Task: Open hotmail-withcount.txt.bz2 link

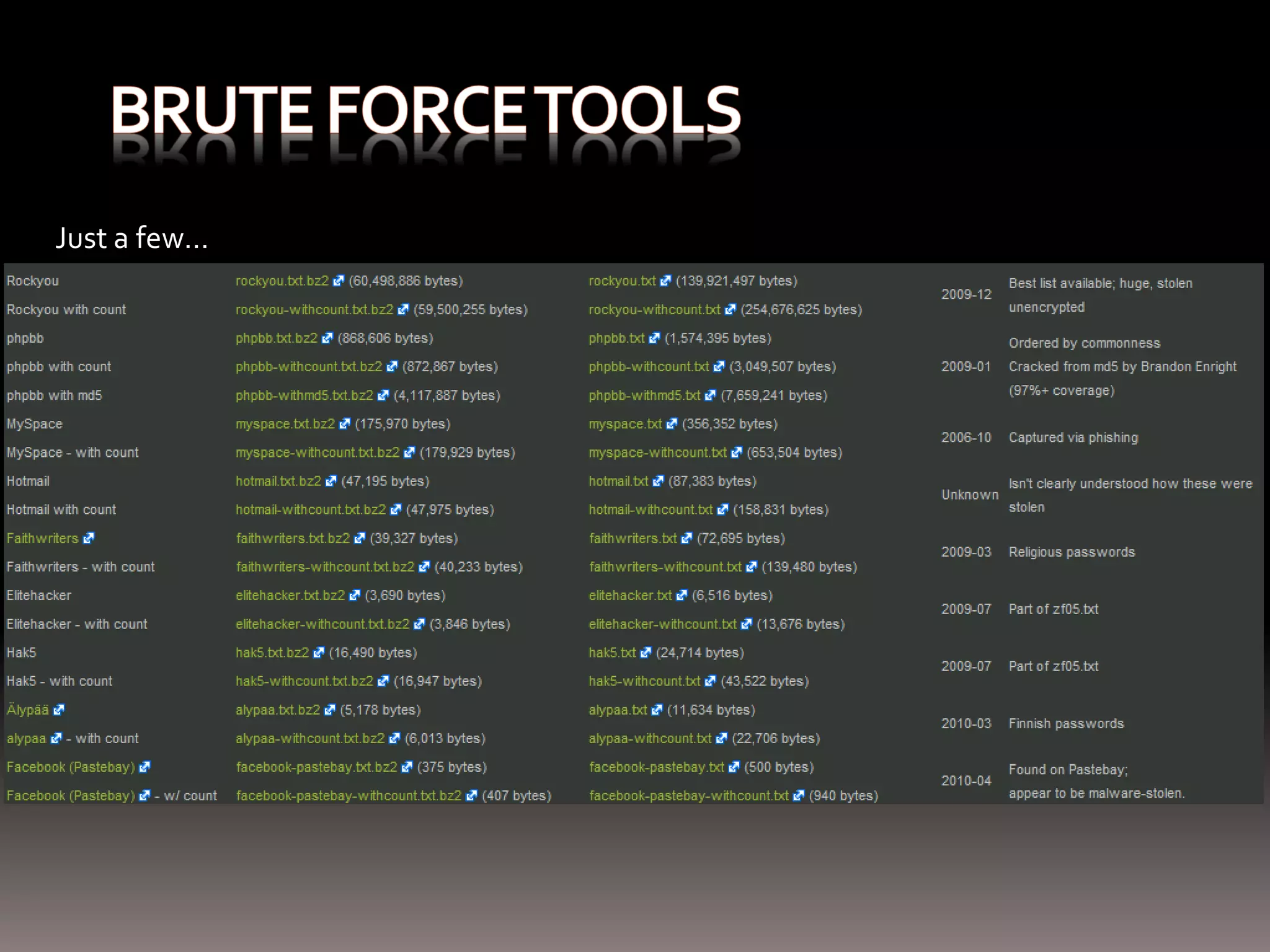Action: click(x=310, y=510)
